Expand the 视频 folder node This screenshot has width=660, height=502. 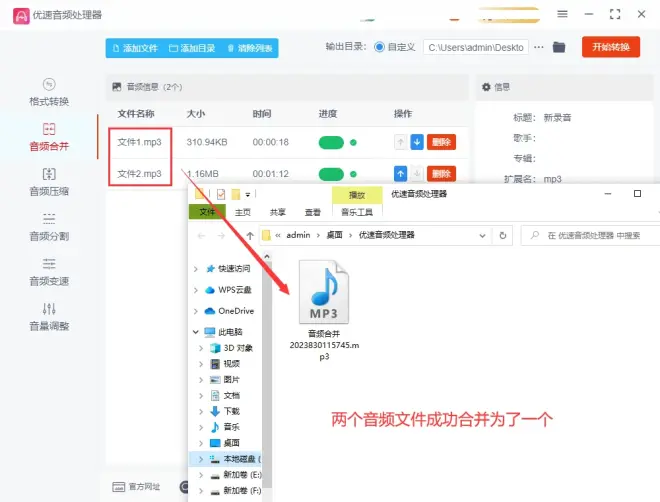click(x=201, y=364)
